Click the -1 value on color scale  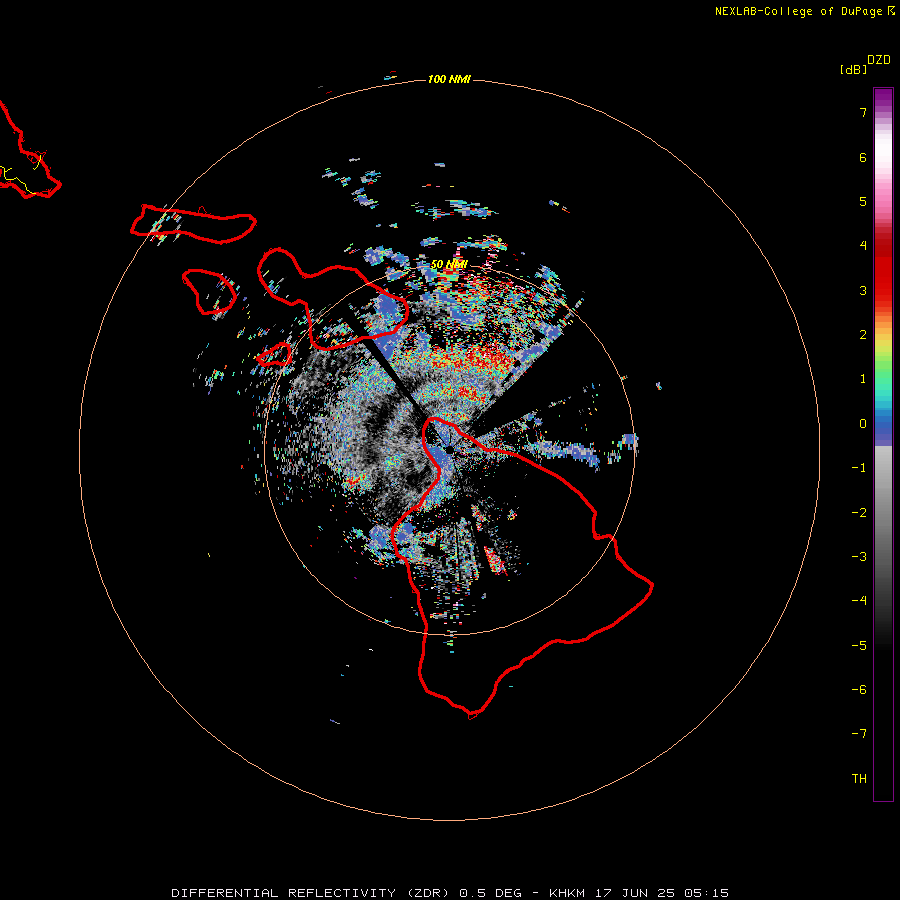(x=859, y=468)
